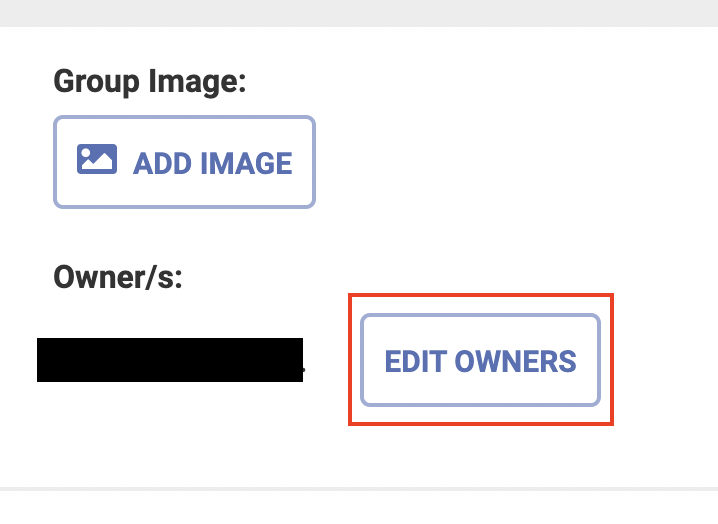Click the word EDIT in the button
The width and height of the screenshot is (718, 524).
pyautogui.click(x=416, y=361)
